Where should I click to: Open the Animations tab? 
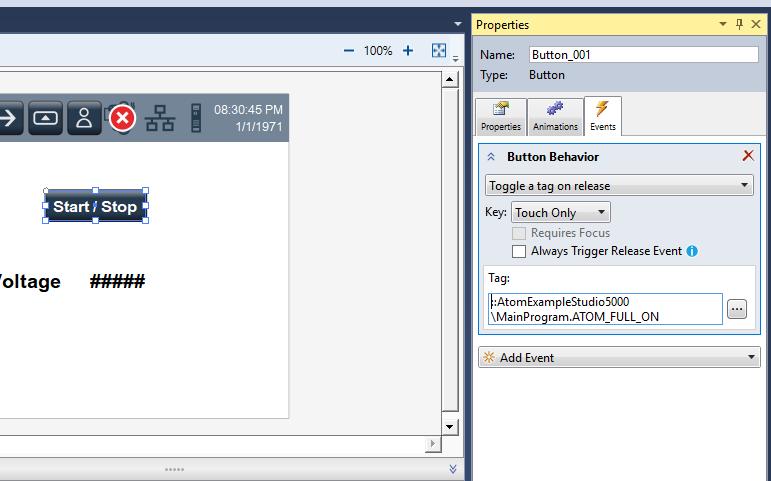click(556, 117)
